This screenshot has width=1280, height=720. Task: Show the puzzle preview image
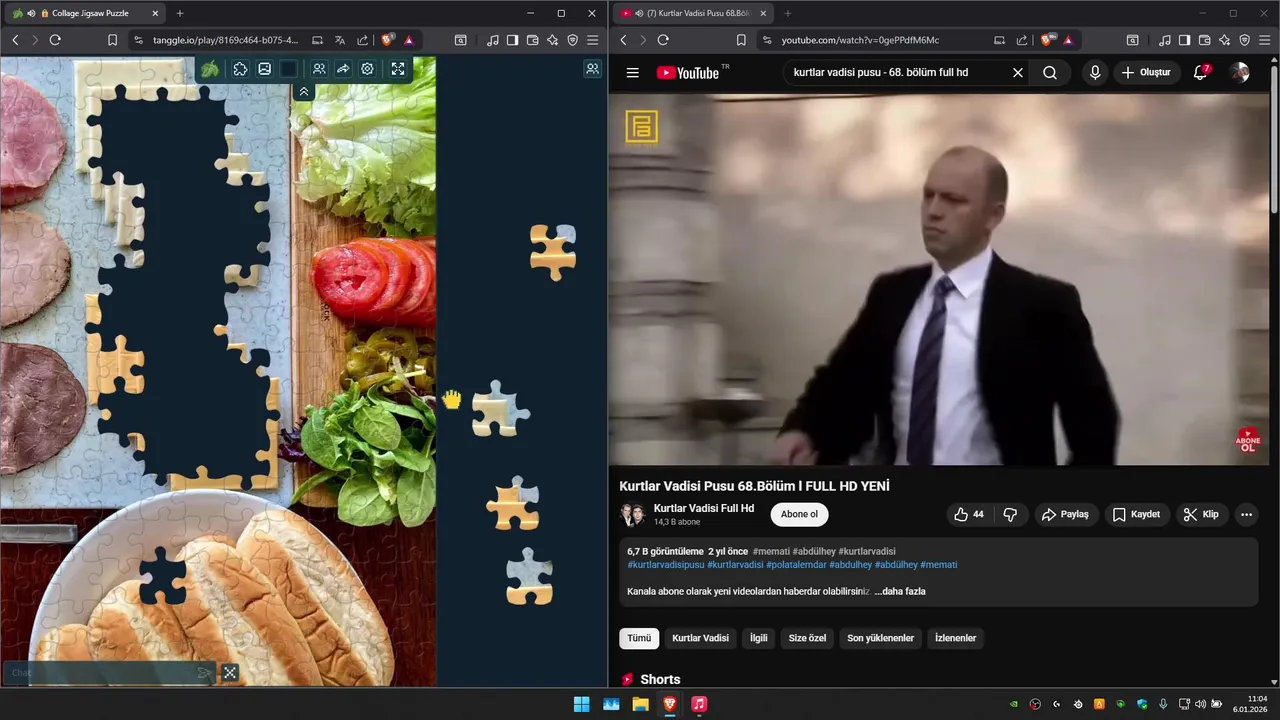coord(264,69)
